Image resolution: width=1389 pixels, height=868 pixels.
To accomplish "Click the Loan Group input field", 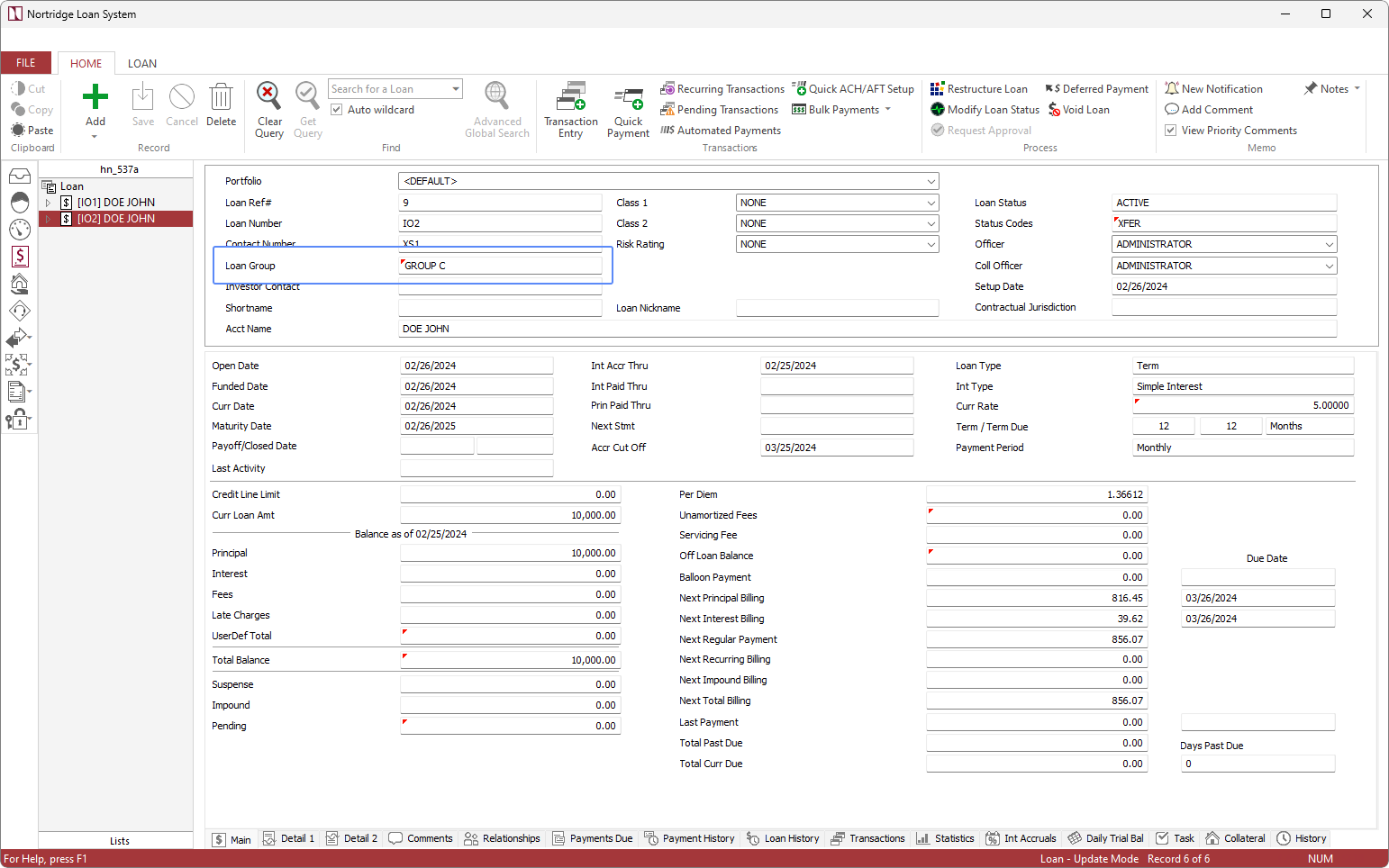I will click(500, 266).
